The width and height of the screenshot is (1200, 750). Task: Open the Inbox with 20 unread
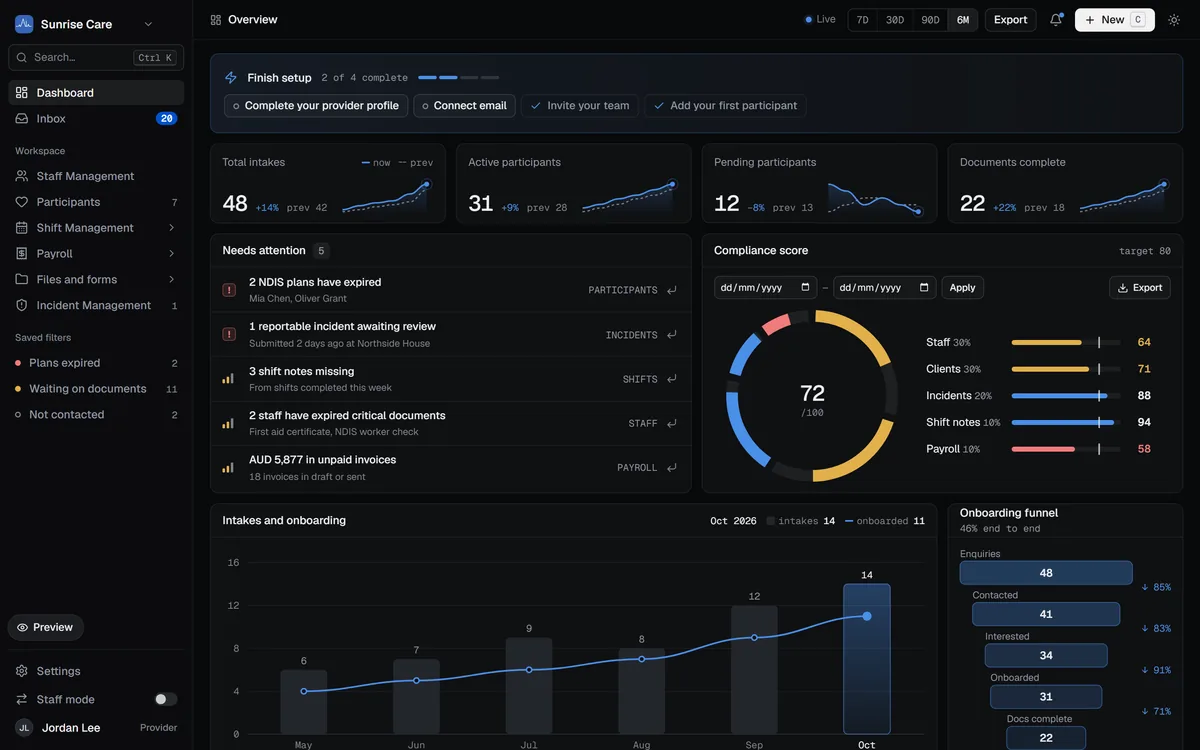click(x=96, y=119)
